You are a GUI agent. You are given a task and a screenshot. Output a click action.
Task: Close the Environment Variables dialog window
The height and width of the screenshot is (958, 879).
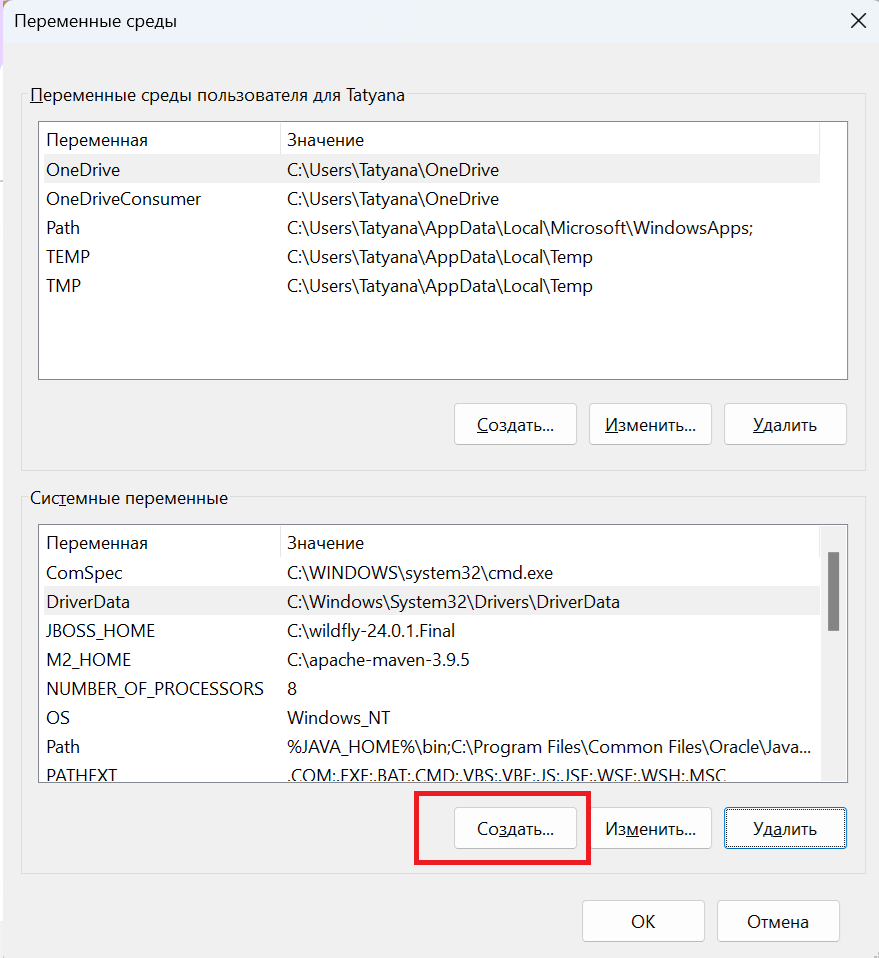857,20
